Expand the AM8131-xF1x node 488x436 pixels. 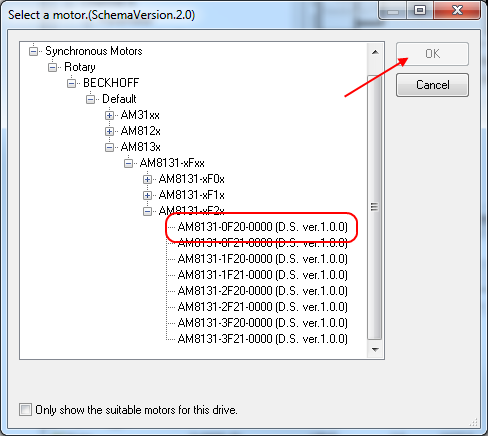point(147,195)
